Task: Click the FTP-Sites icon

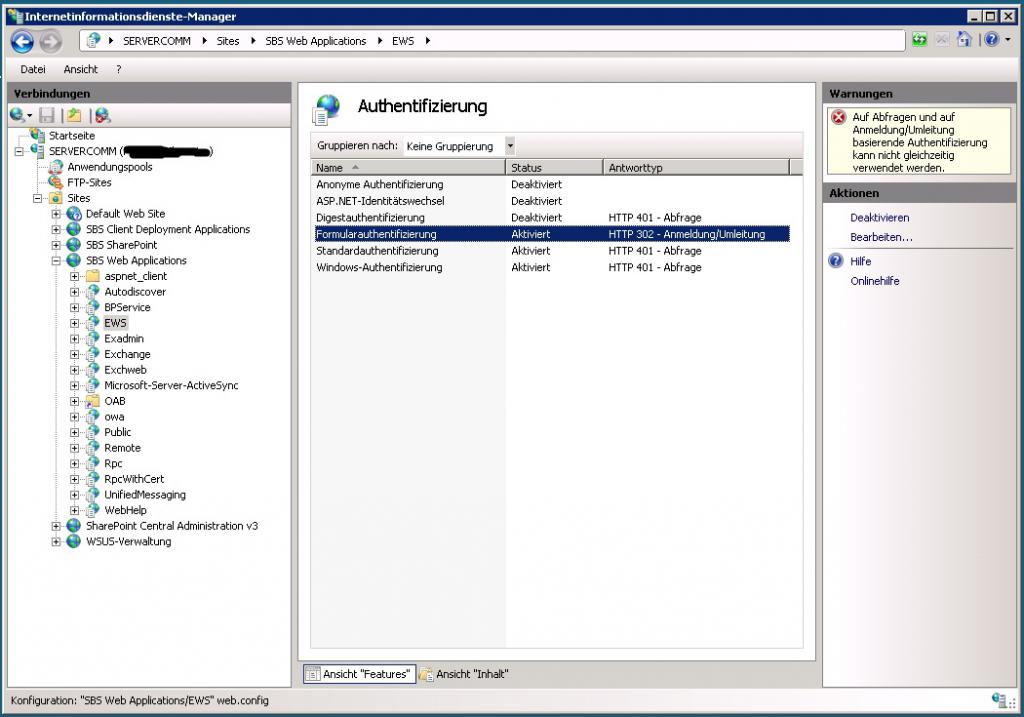Action: pyautogui.click(x=56, y=182)
